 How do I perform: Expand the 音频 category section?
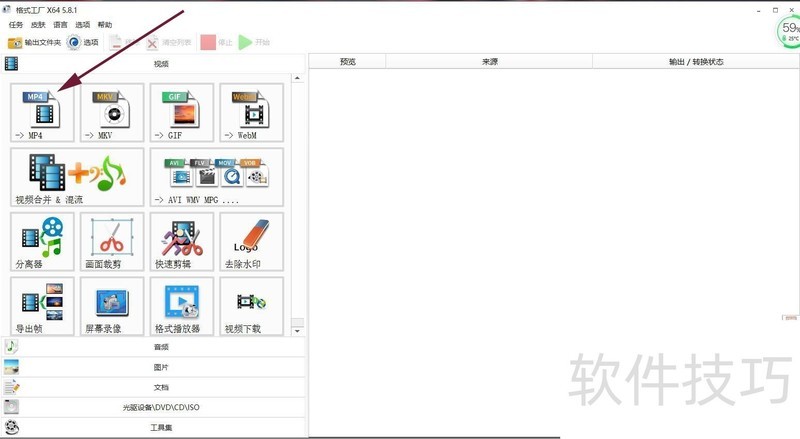pyautogui.click(x=154, y=347)
